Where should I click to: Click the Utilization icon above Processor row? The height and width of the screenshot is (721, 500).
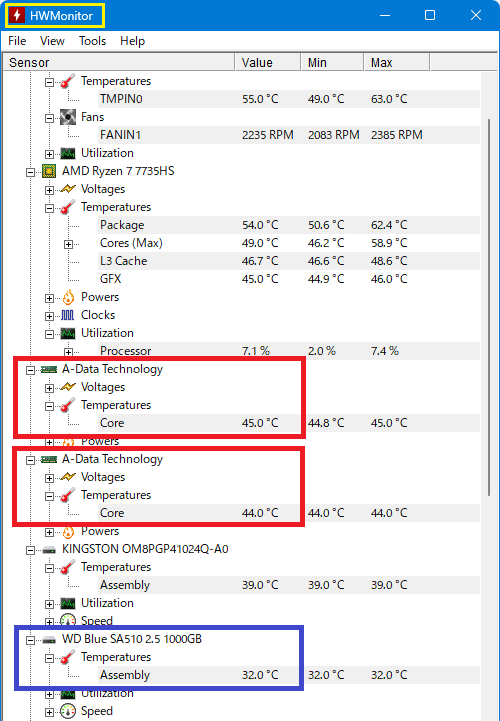(68, 333)
